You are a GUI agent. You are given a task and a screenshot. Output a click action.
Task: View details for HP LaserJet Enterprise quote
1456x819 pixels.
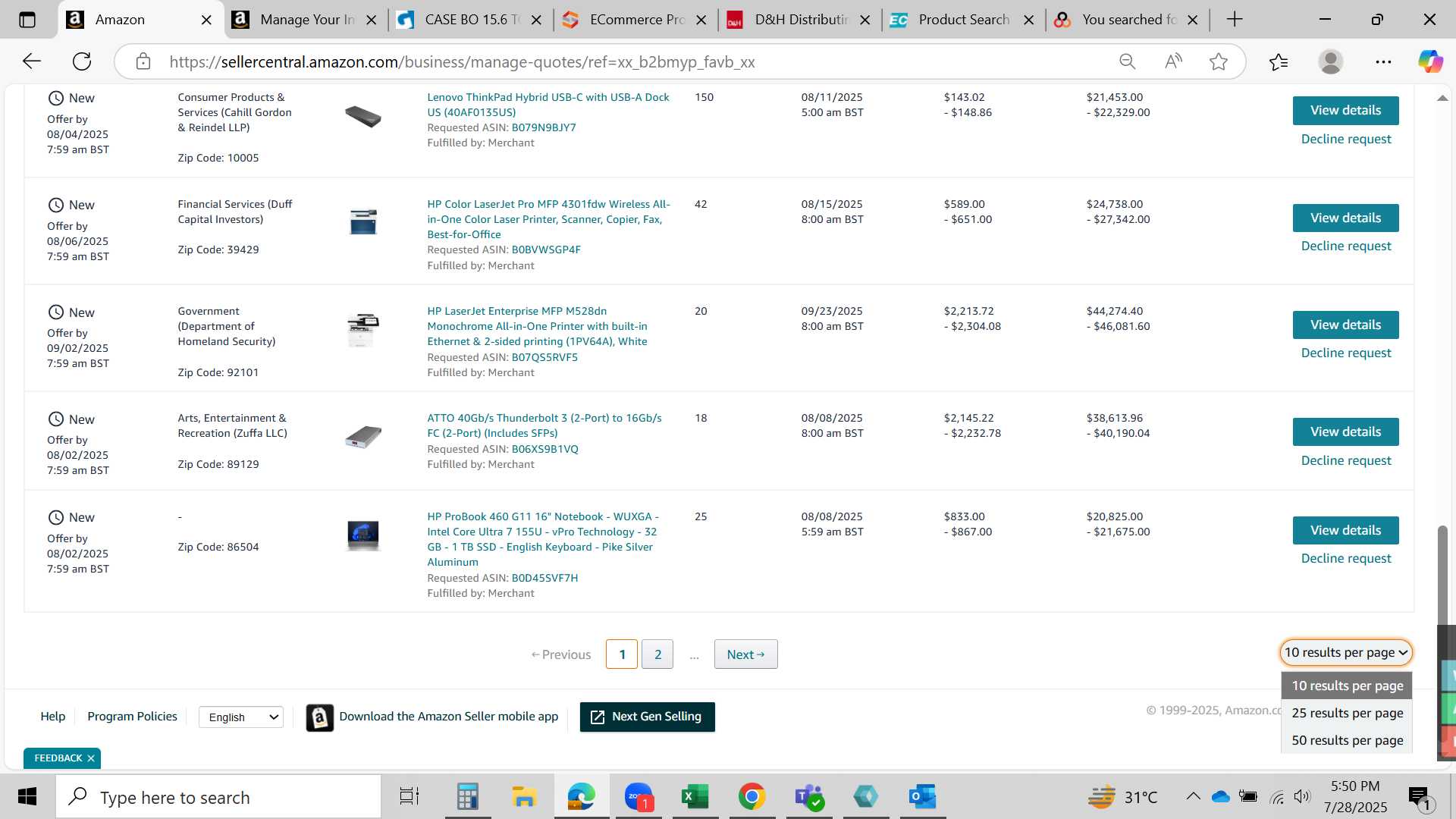click(x=1345, y=325)
